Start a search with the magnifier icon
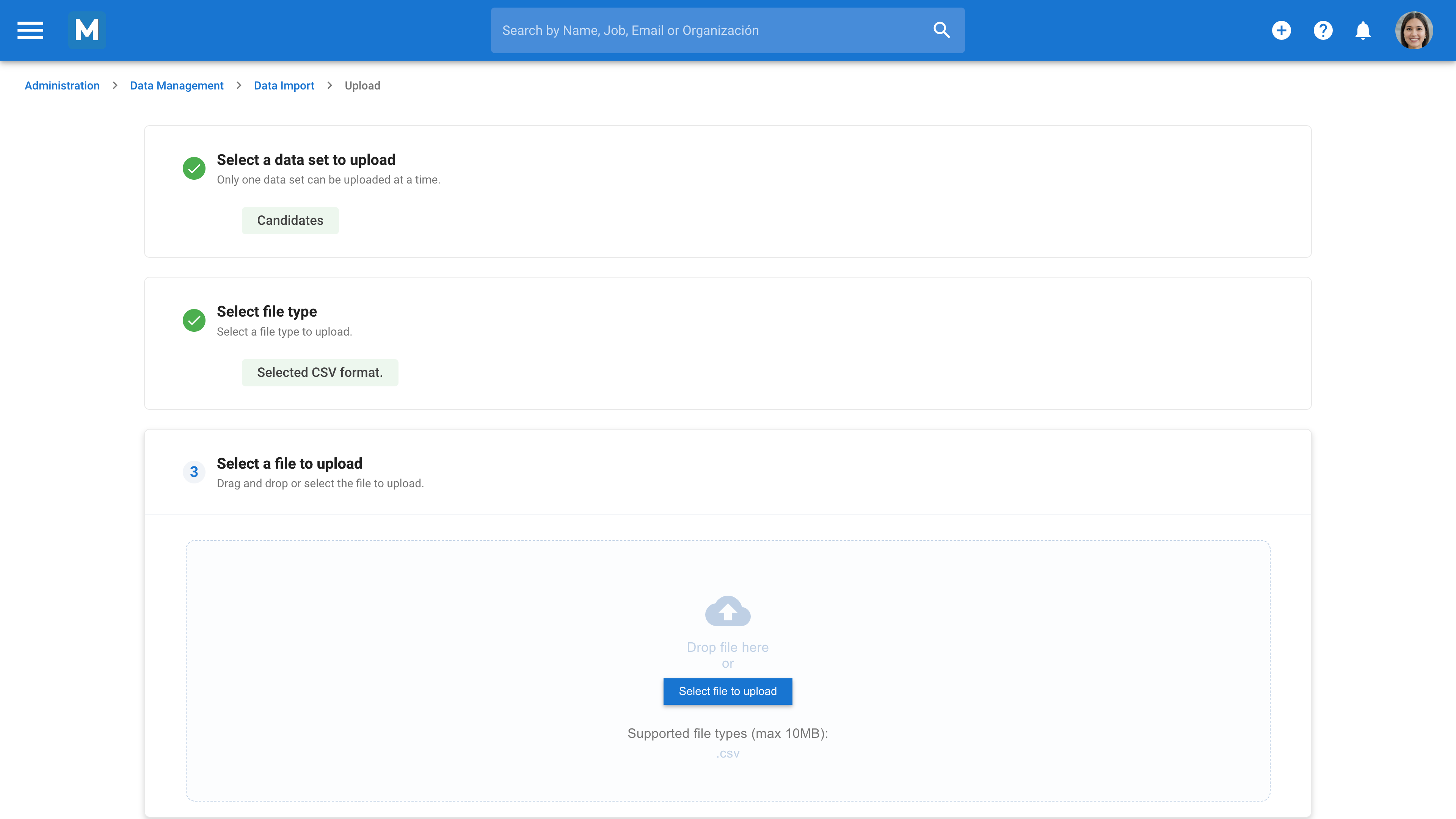 [941, 30]
